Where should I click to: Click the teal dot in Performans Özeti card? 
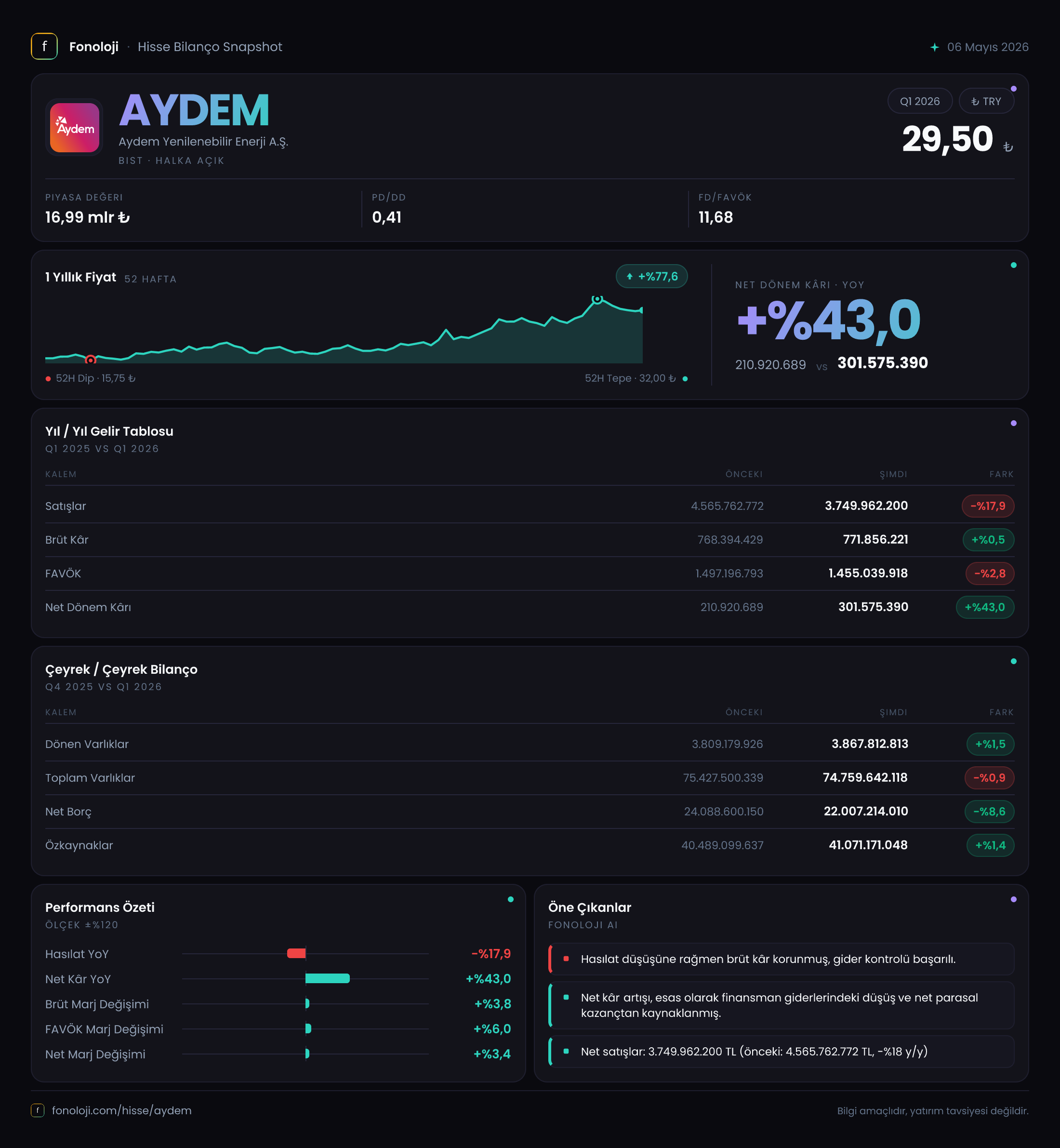point(511,900)
